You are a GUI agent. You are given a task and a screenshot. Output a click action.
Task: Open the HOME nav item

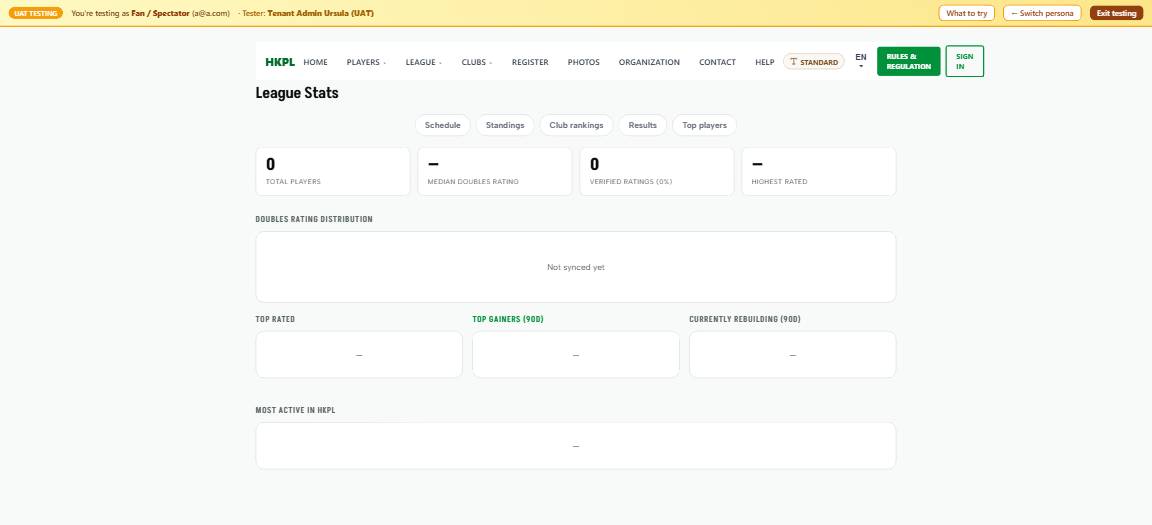pos(315,62)
